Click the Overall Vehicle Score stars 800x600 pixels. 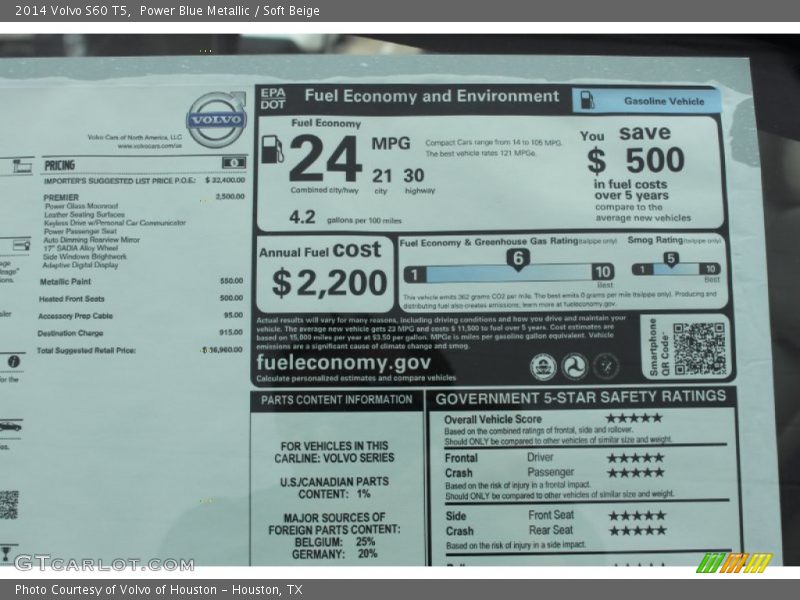tap(634, 418)
